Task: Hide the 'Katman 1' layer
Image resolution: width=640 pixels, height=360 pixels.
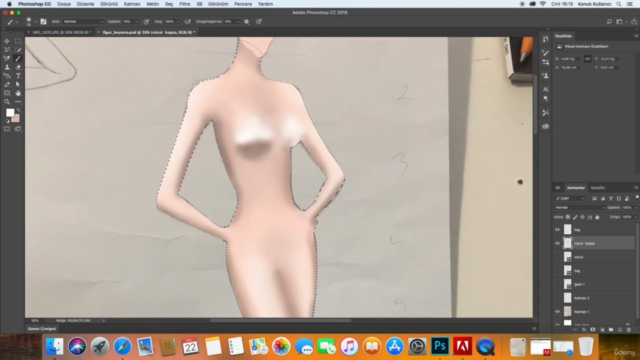Action: point(557,312)
